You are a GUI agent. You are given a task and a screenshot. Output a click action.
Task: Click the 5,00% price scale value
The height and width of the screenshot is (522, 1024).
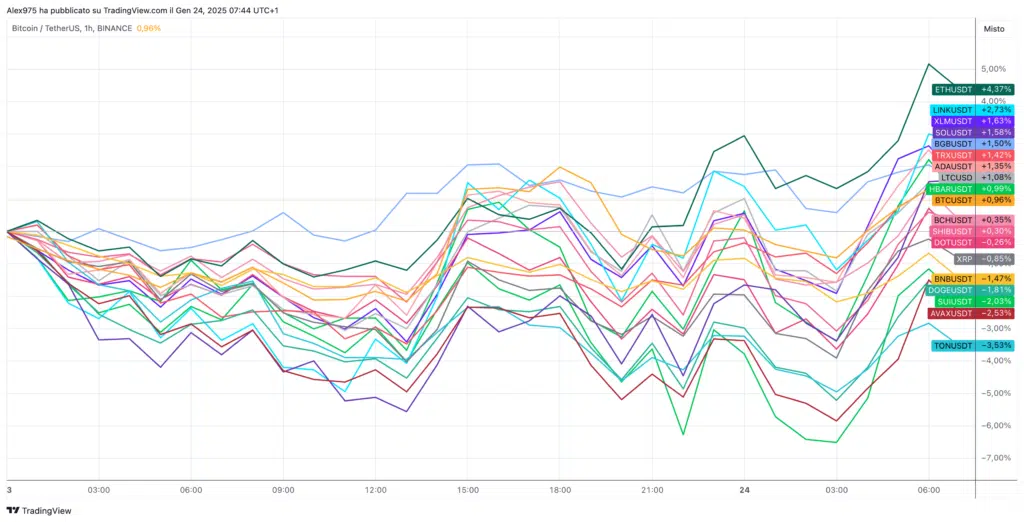coord(993,69)
